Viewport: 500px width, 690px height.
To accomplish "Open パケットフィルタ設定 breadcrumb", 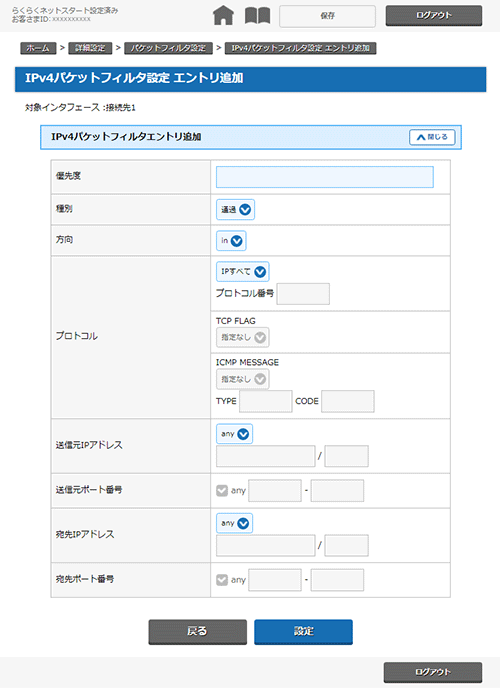I will coord(169,48).
